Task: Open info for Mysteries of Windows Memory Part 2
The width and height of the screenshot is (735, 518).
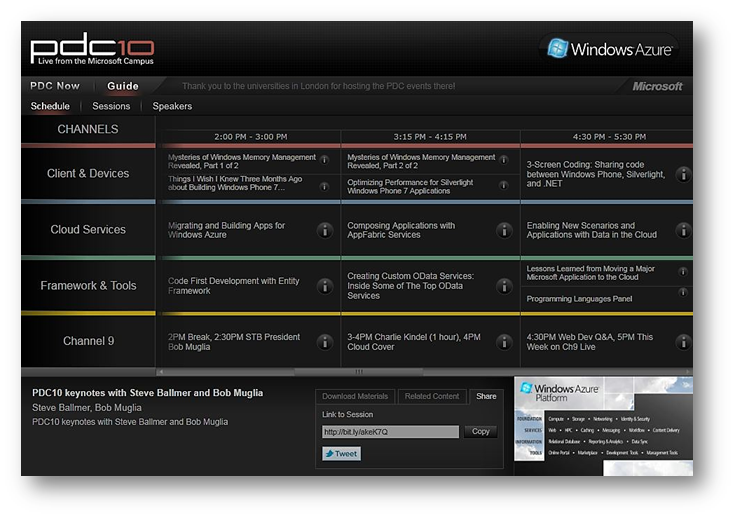Action: click(504, 160)
